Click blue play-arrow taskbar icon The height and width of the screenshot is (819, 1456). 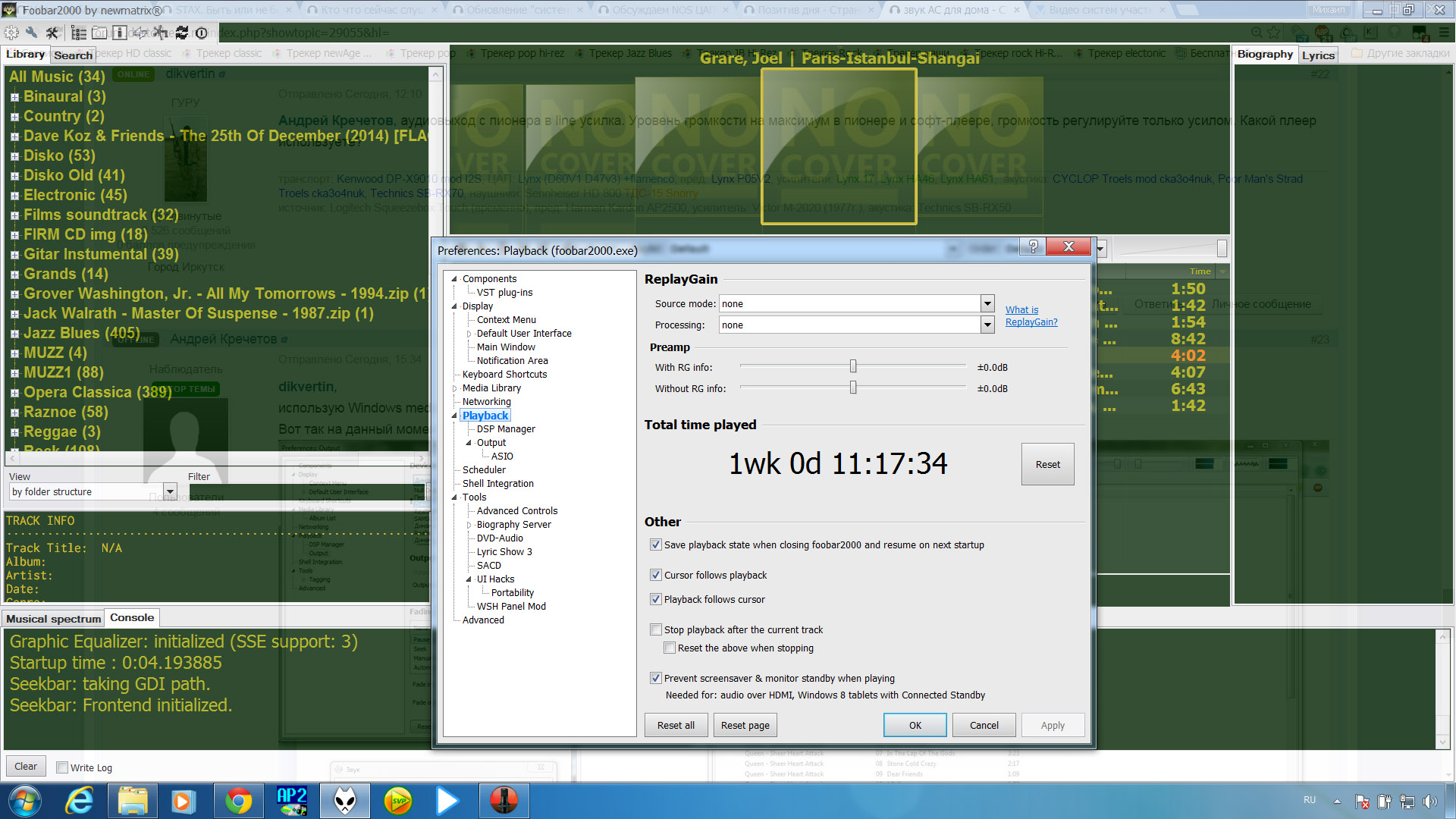(x=447, y=801)
